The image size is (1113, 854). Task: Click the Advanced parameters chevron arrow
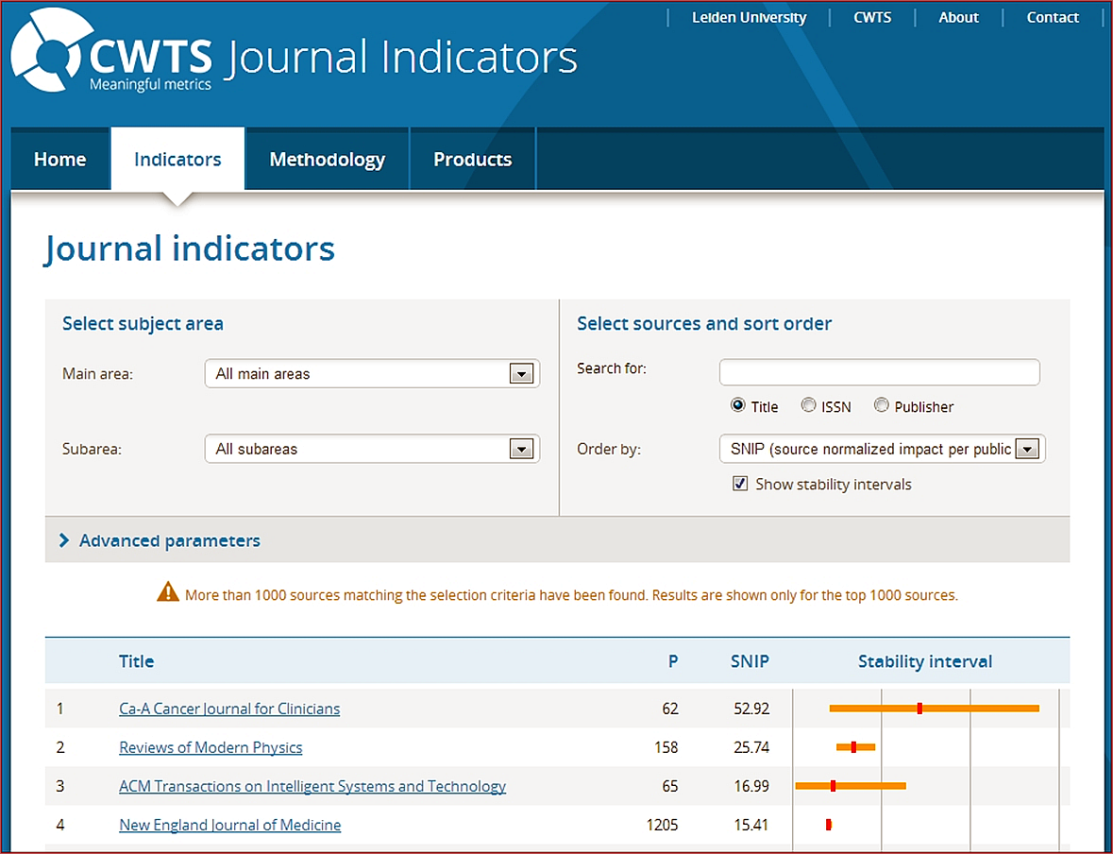point(64,541)
